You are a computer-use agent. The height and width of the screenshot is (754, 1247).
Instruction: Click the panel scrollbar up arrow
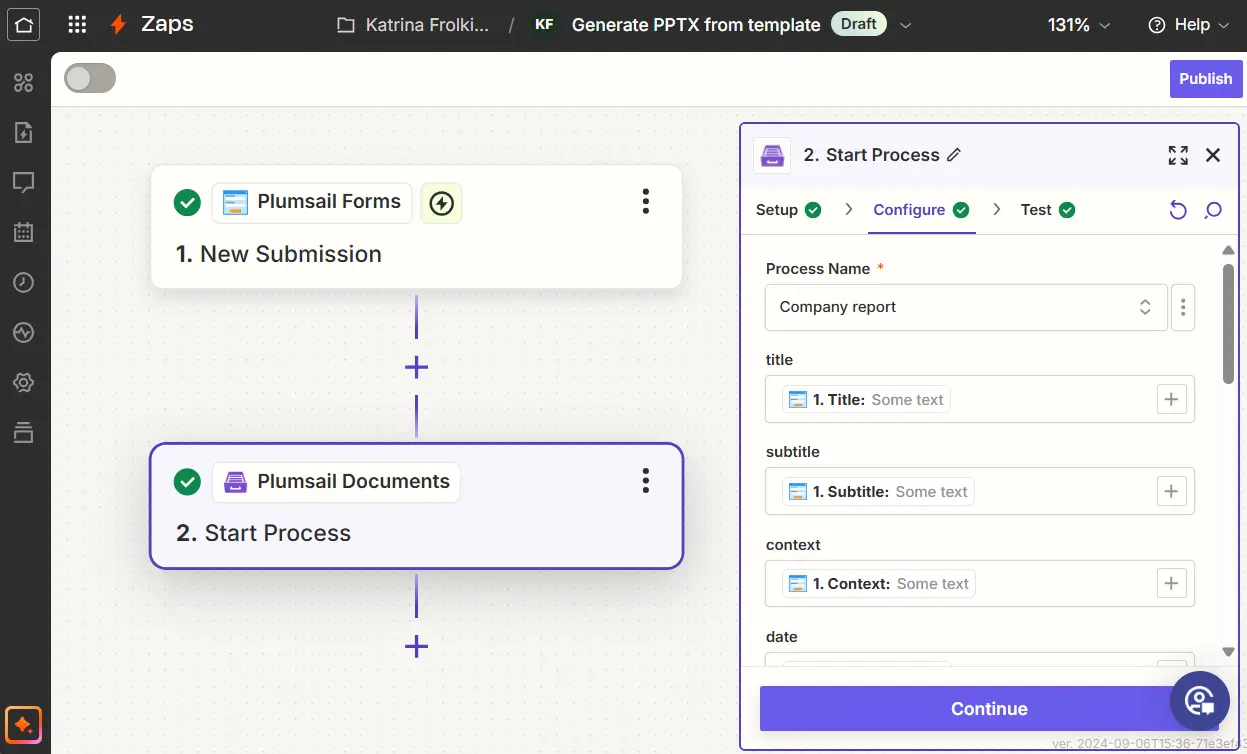[x=1228, y=250]
